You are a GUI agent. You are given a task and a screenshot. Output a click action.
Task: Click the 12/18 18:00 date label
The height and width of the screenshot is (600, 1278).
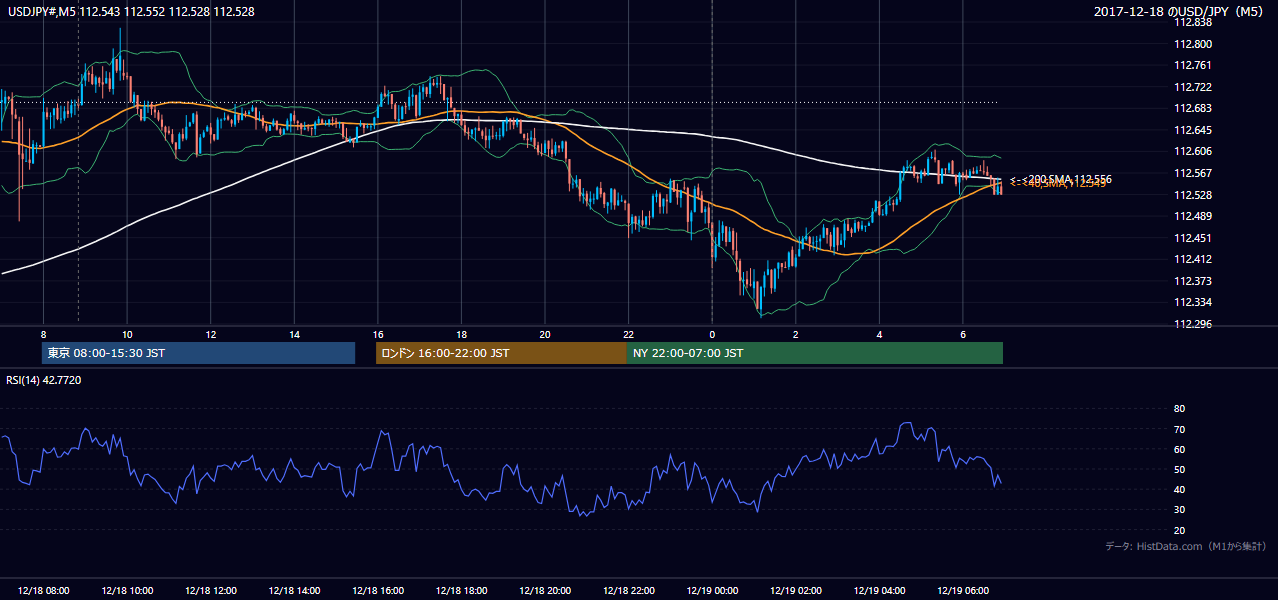pos(461,591)
